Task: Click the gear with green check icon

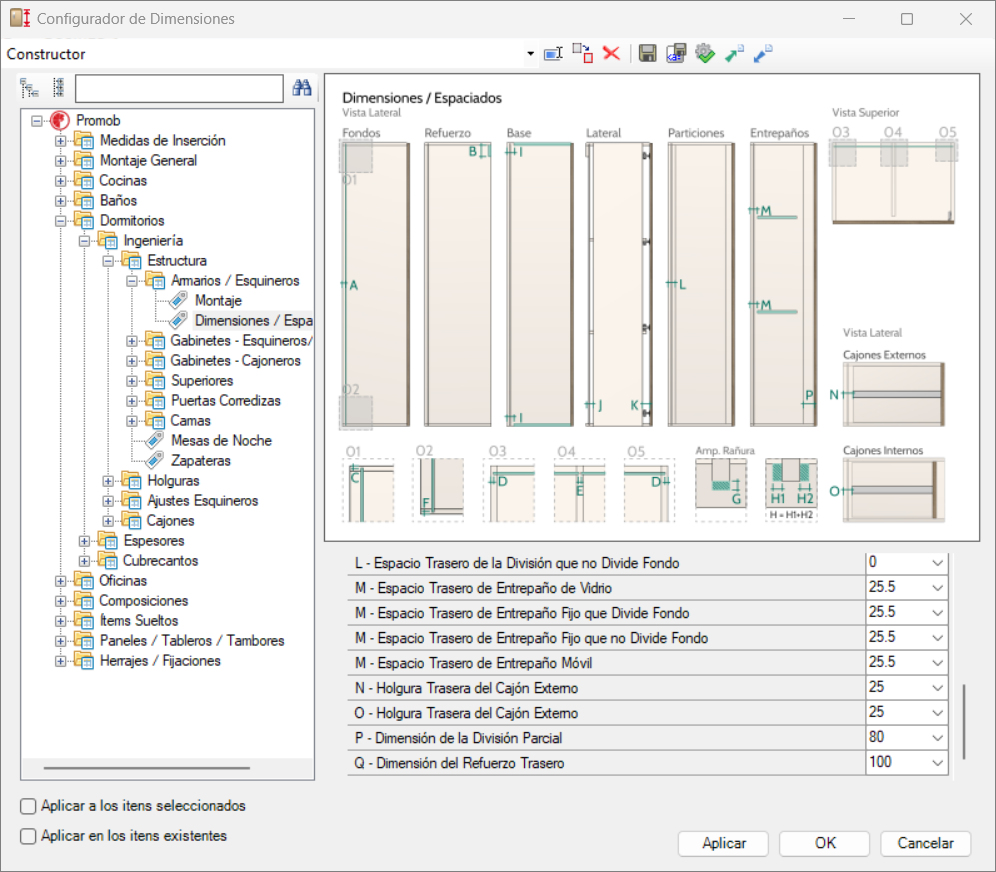Action: [x=705, y=53]
